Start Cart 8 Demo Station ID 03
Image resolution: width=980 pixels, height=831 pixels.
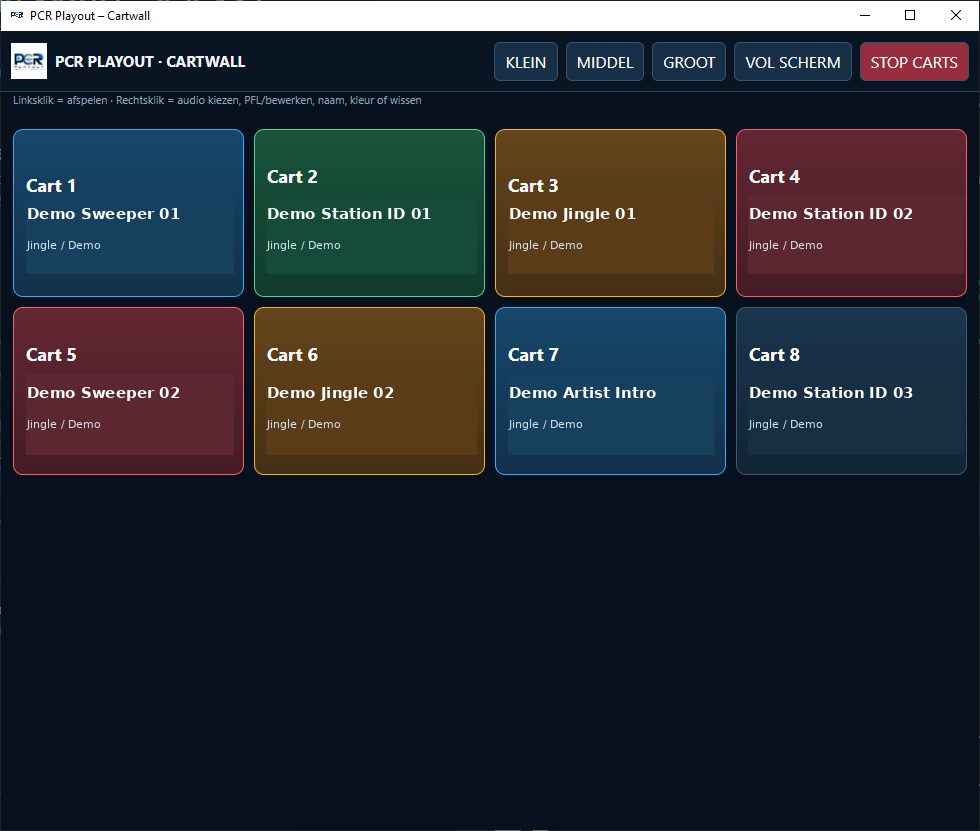click(x=851, y=391)
